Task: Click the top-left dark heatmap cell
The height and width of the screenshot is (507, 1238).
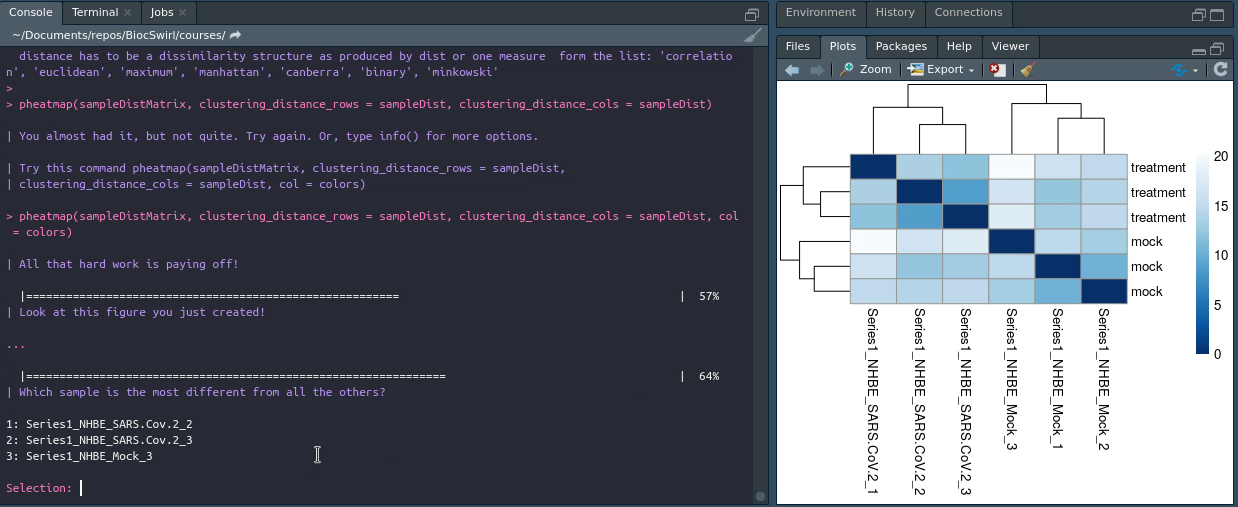Action: (x=873, y=167)
